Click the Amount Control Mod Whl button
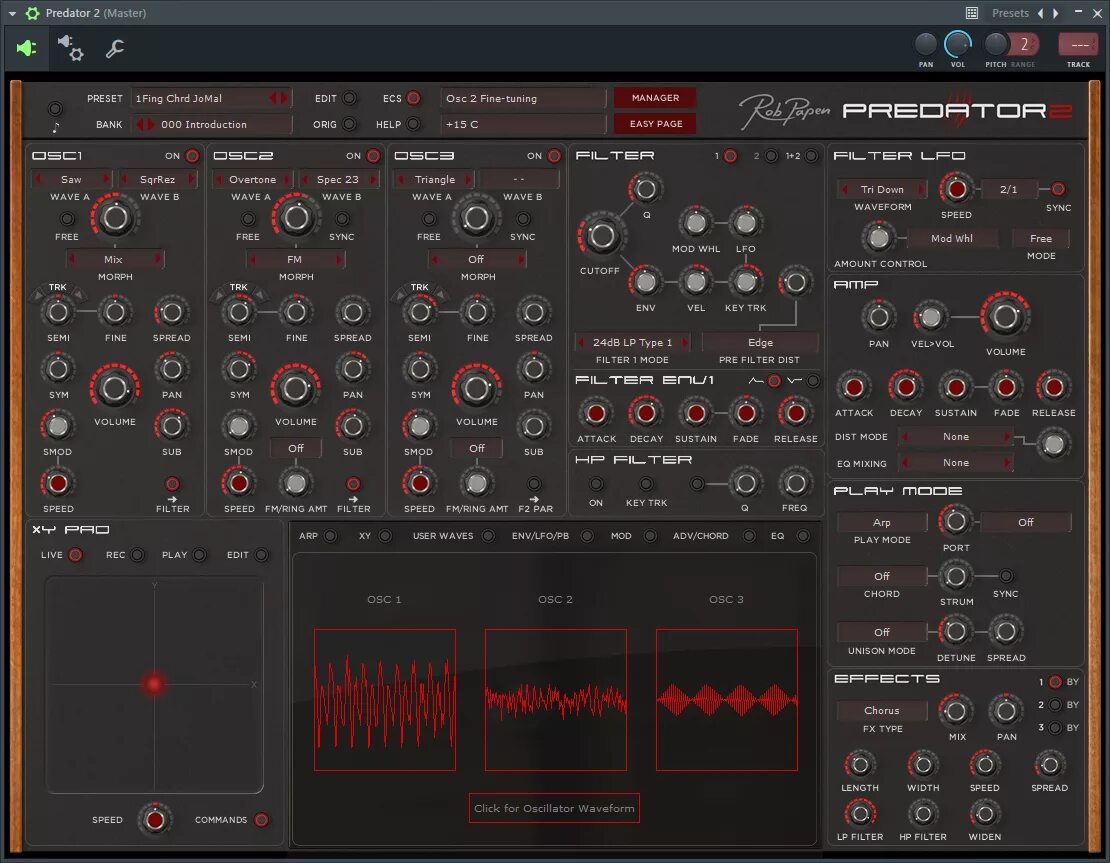1110x863 pixels. tap(951, 239)
